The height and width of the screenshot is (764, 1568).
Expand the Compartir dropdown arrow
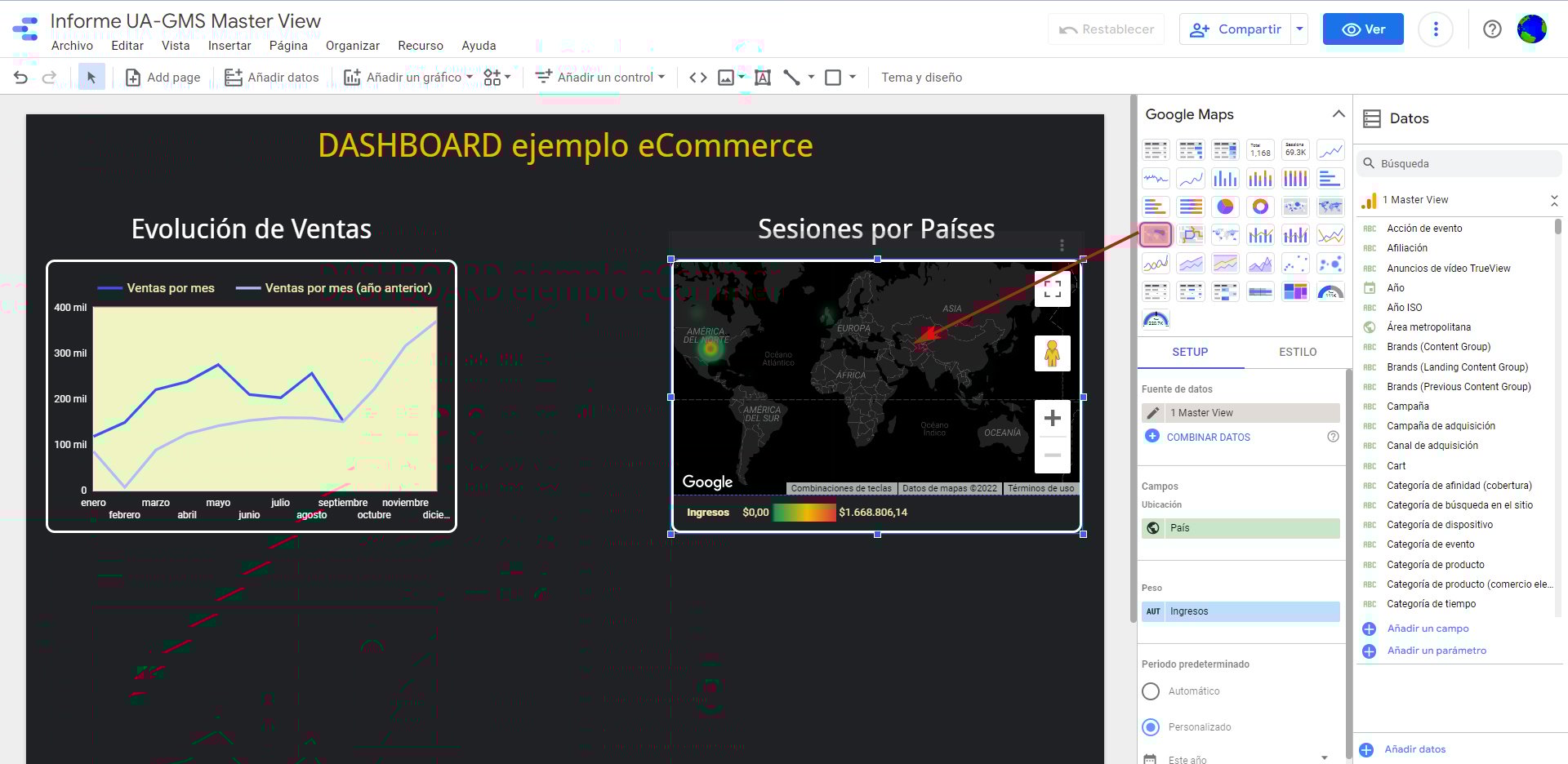click(1299, 29)
